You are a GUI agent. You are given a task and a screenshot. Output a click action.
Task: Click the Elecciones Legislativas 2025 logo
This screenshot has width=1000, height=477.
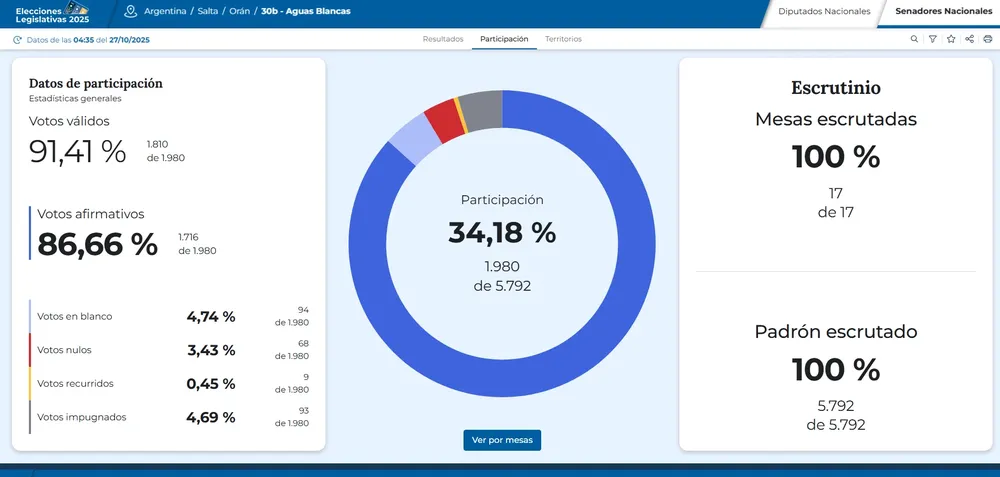pyautogui.click(x=52, y=12)
